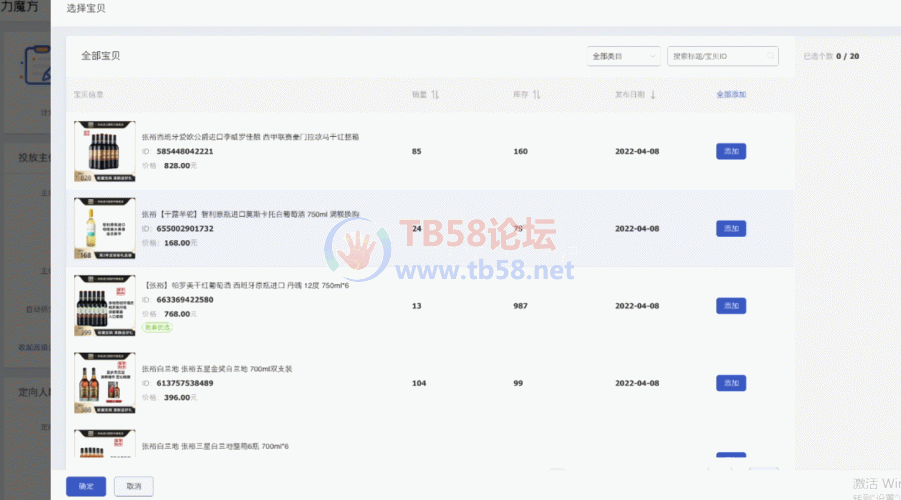This screenshot has height=500, width=901.
Task: Click the title of the 张裕五星金奖白兰地 item
Action: click(x=217, y=369)
